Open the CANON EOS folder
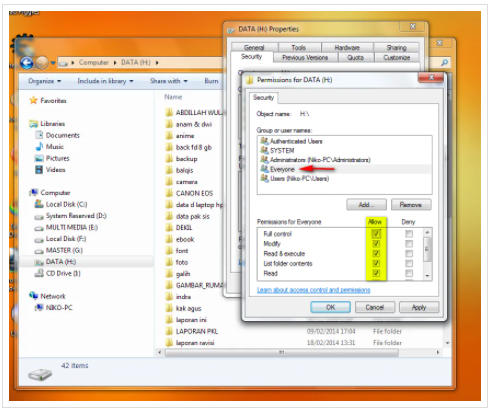Screen dimensions: 492x412 [189, 193]
